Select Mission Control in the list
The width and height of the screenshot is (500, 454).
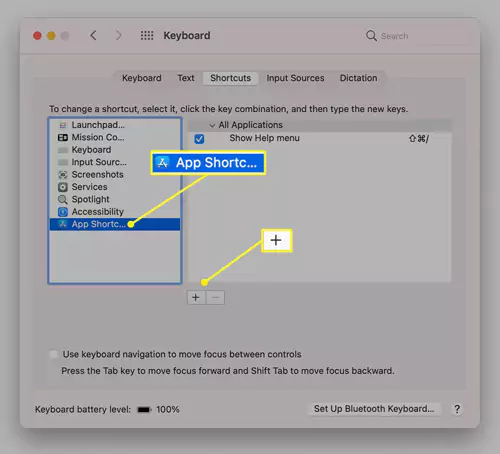coord(115,137)
